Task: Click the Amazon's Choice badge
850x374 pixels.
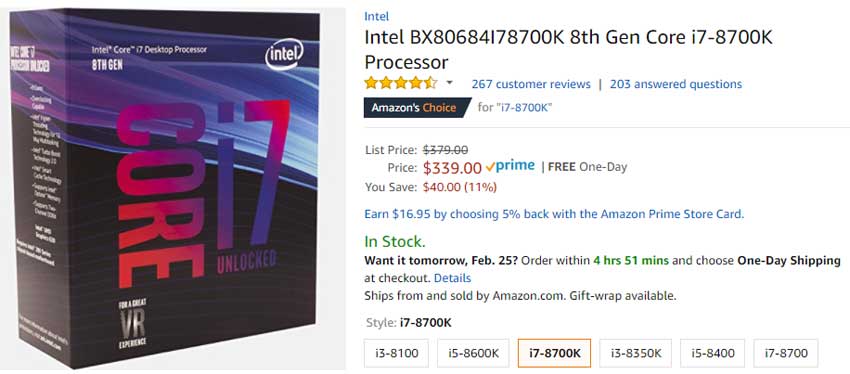Action: (x=414, y=107)
